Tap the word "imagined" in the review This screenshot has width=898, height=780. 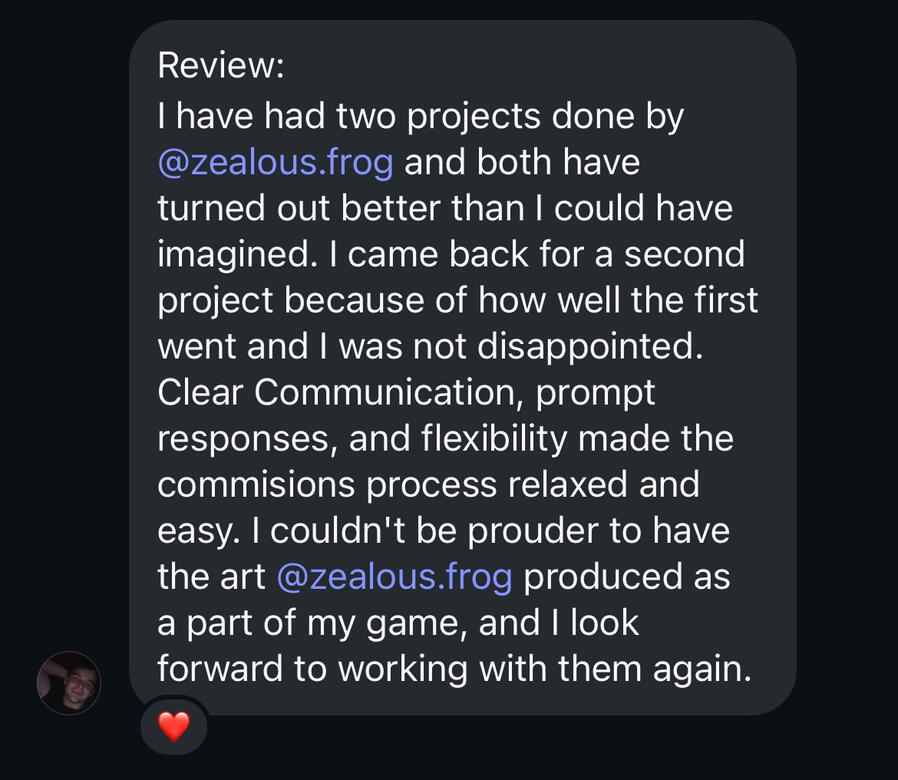pyautogui.click(x=237, y=255)
